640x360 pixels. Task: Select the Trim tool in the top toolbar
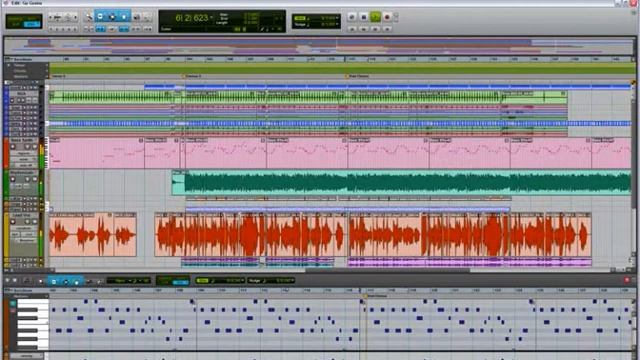(x=100, y=17)
